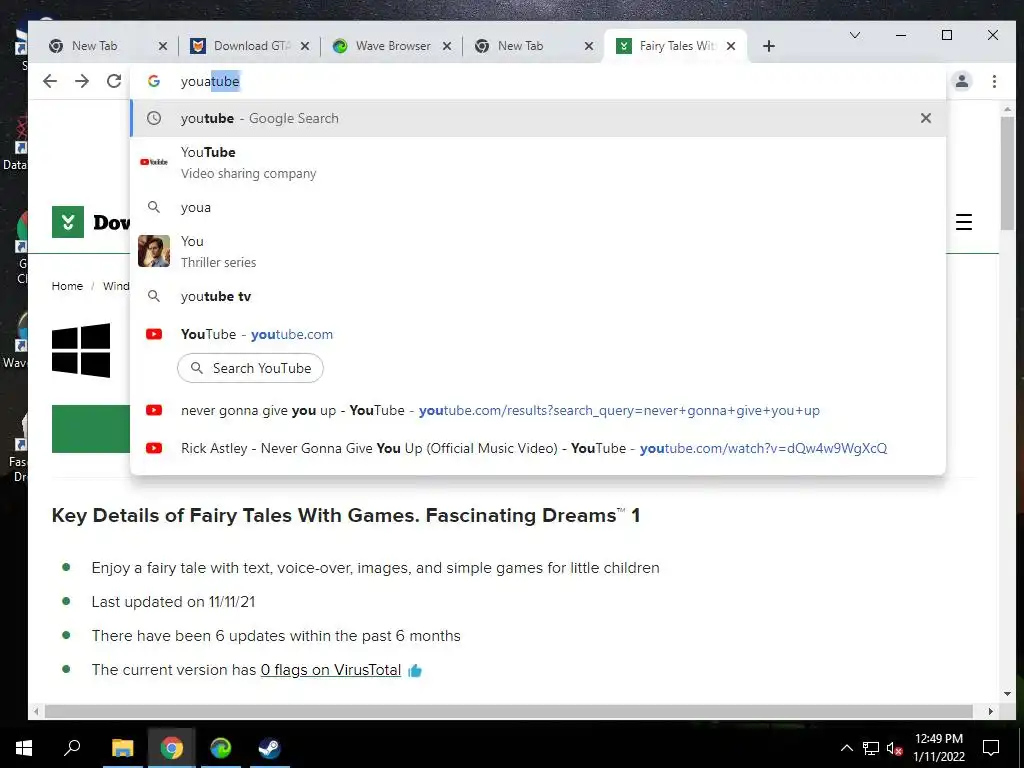Click the green download site logo

coord(68,222)
